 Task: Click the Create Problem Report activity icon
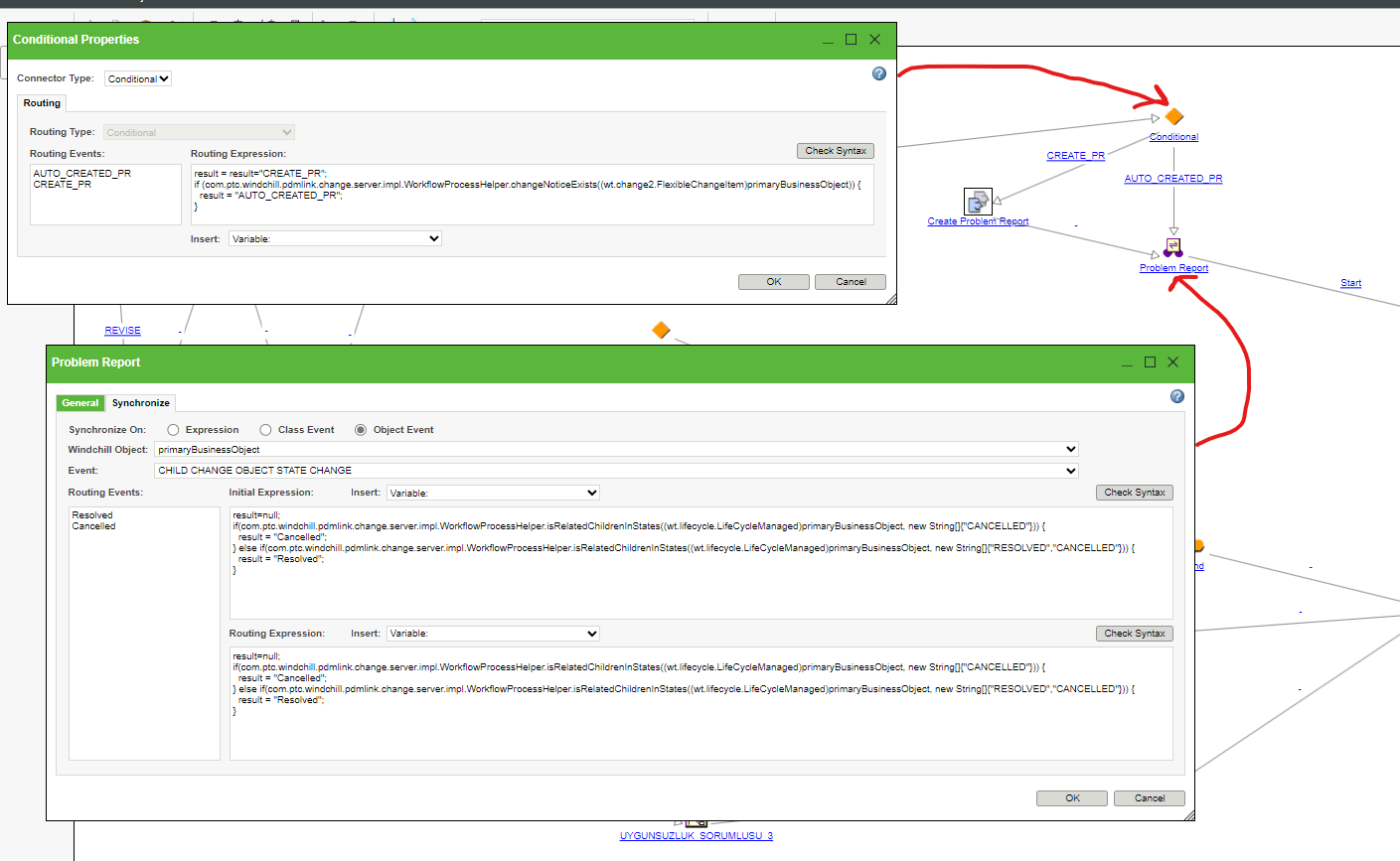978,200
